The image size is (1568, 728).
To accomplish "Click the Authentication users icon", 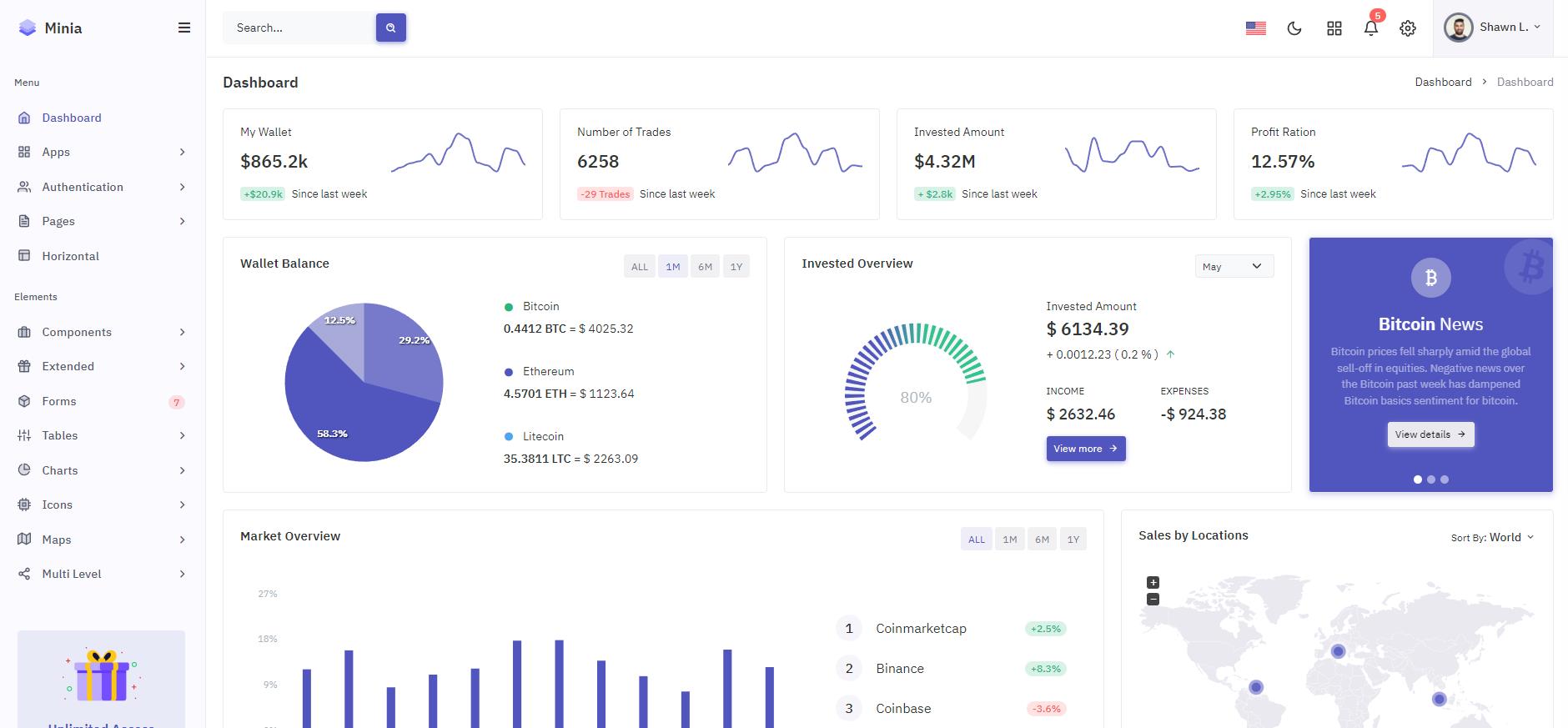I will 24,187.
